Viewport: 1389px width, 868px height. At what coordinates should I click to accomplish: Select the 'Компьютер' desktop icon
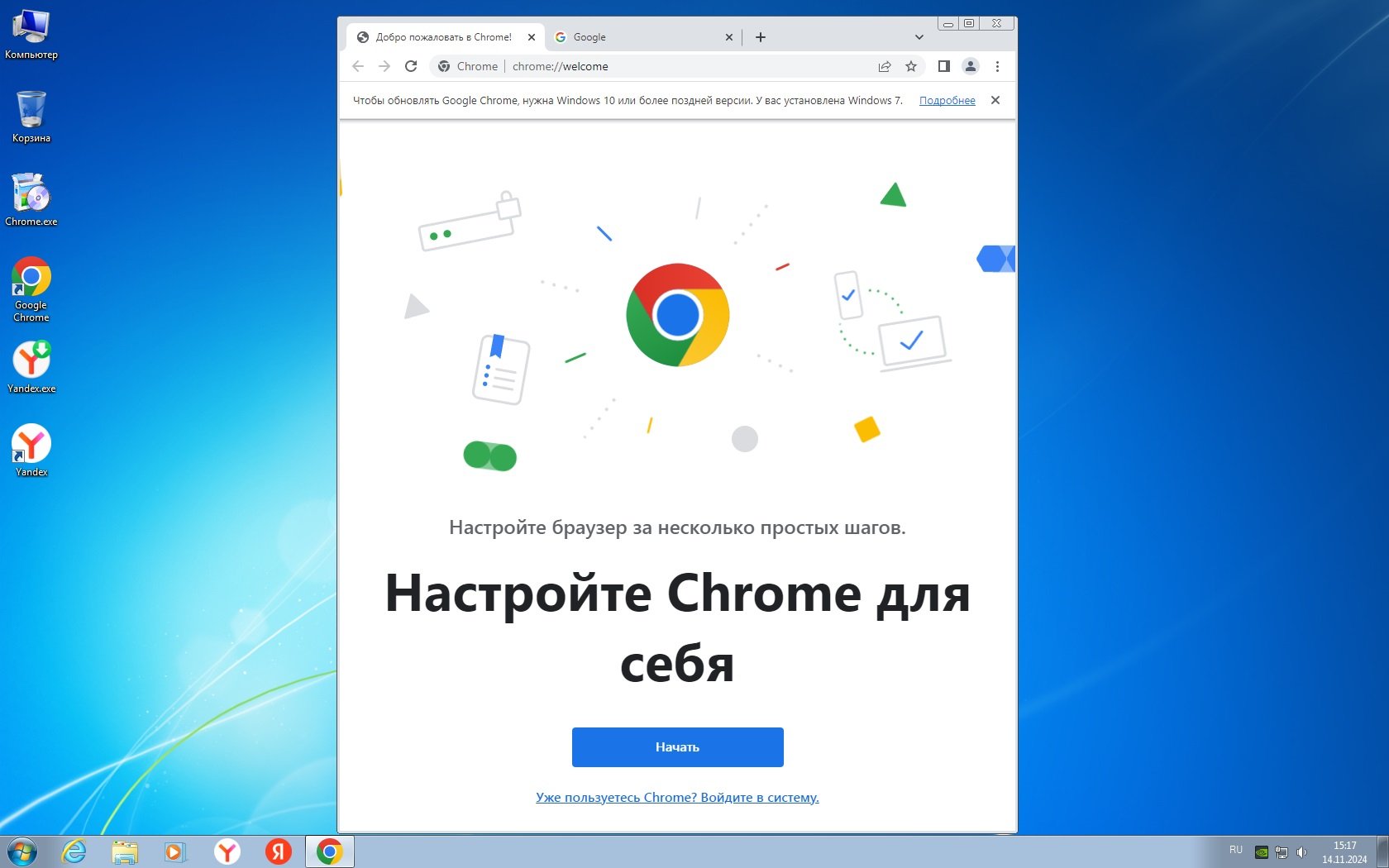pos(31,35)
